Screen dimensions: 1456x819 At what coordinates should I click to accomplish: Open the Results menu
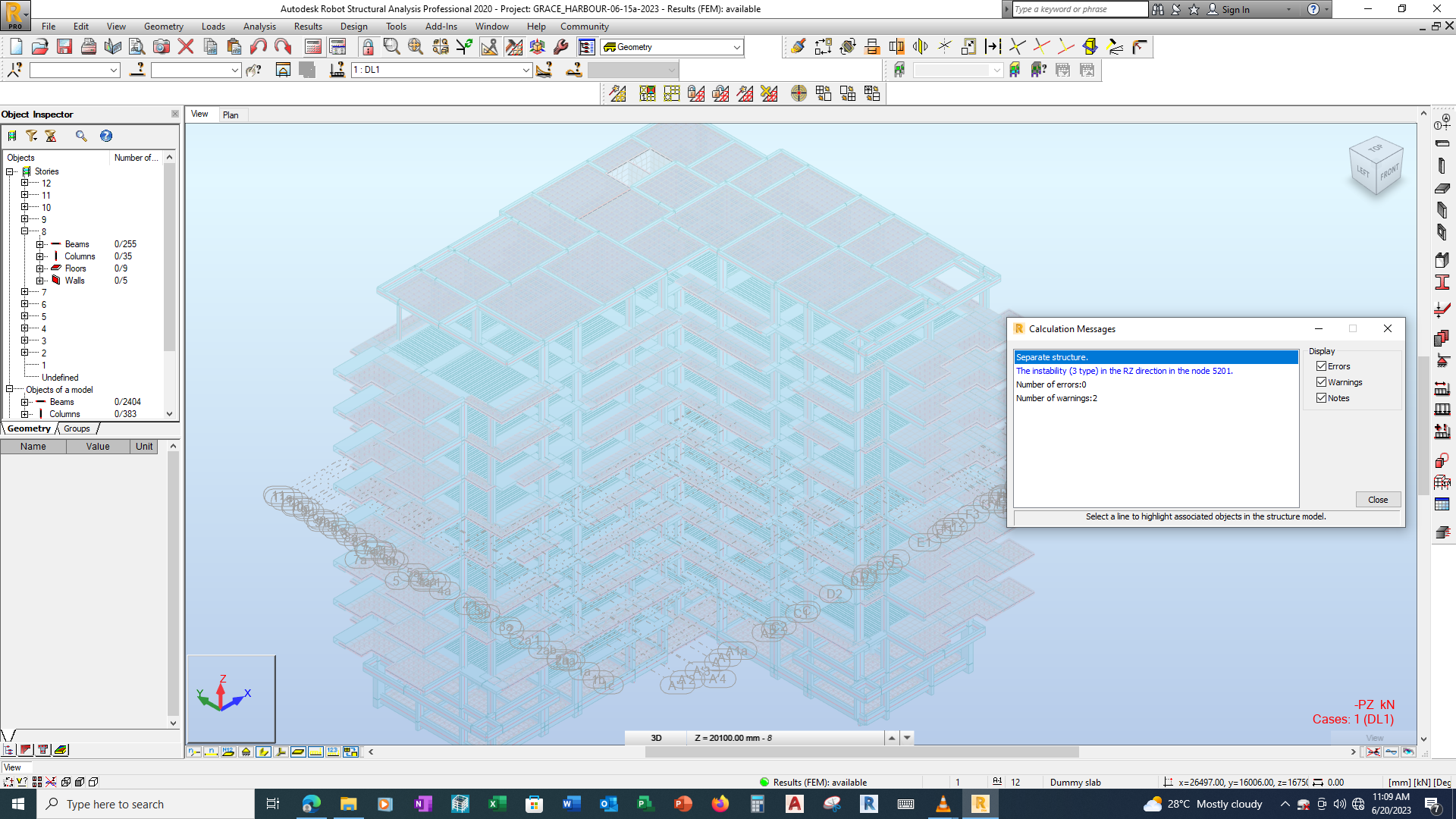tap(308, 27)
